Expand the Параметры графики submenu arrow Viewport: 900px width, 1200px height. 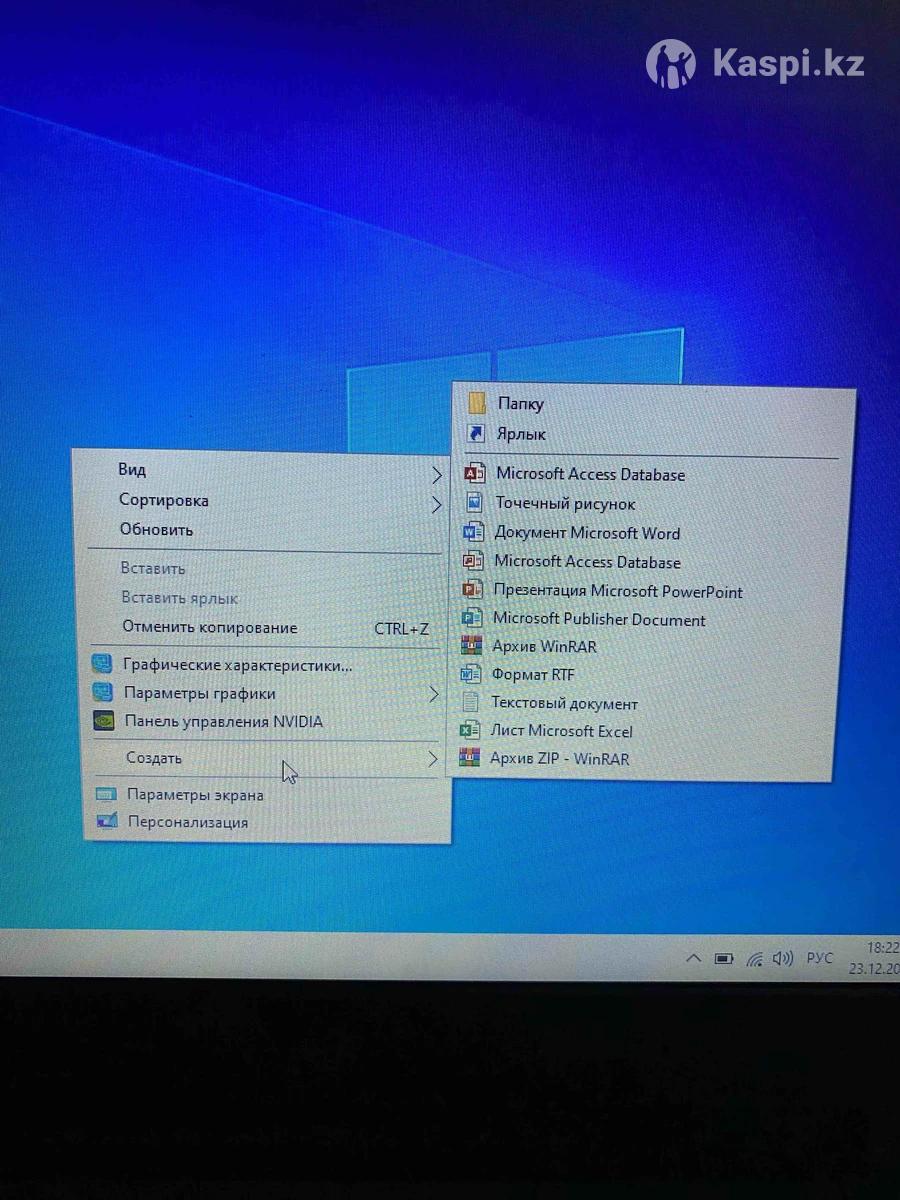click(x=433, y=693)
